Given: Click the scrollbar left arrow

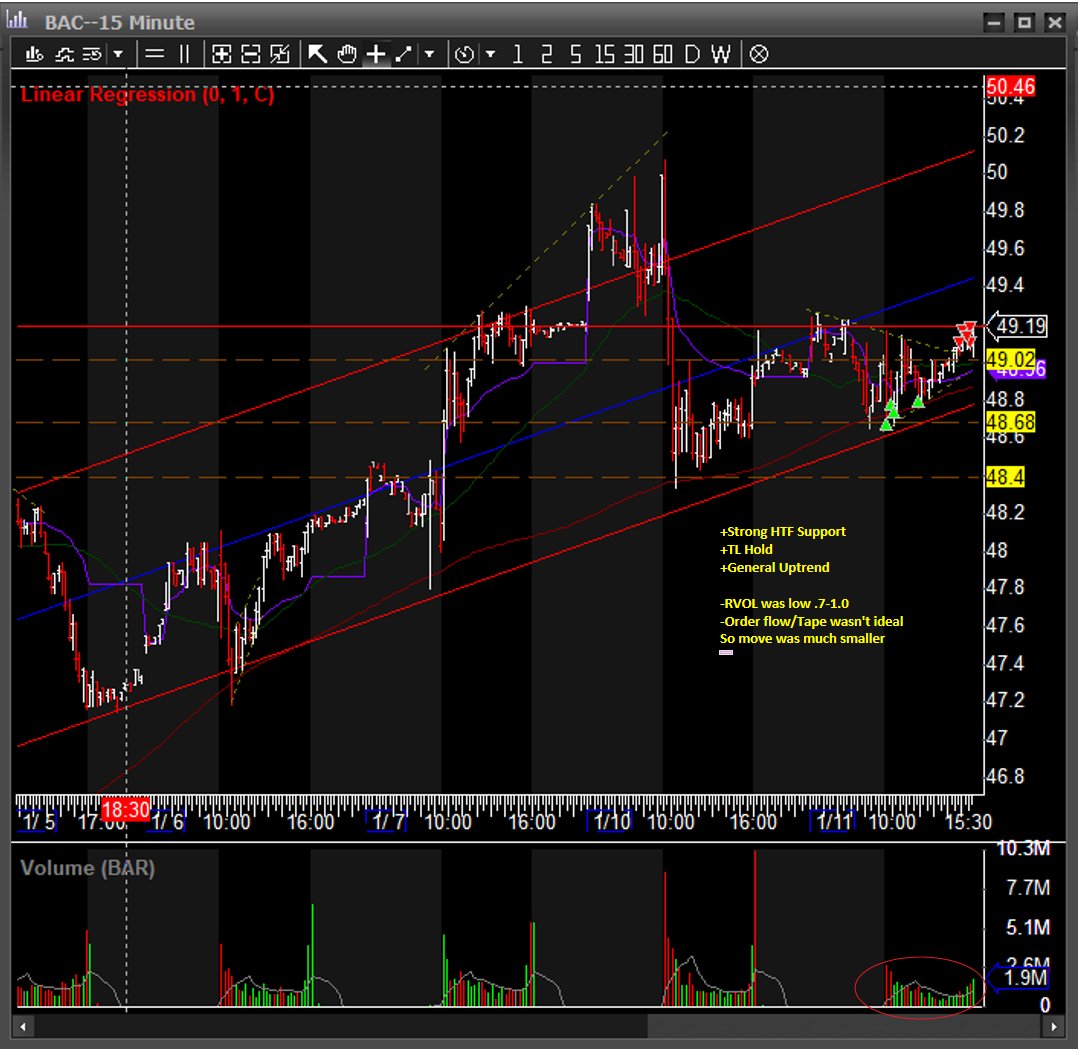Looking at the screenshot, I should (x=23, y=1027).
